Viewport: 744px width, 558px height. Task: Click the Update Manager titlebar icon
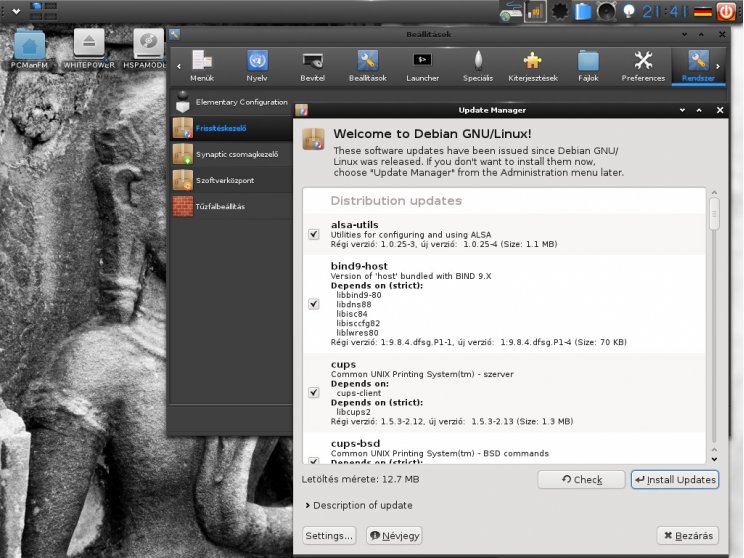tap(302, 110)
